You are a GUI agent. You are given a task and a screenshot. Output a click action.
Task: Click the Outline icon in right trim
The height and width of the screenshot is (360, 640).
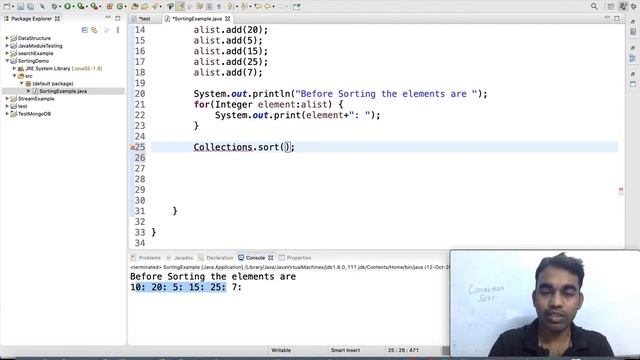coord(633,58)
